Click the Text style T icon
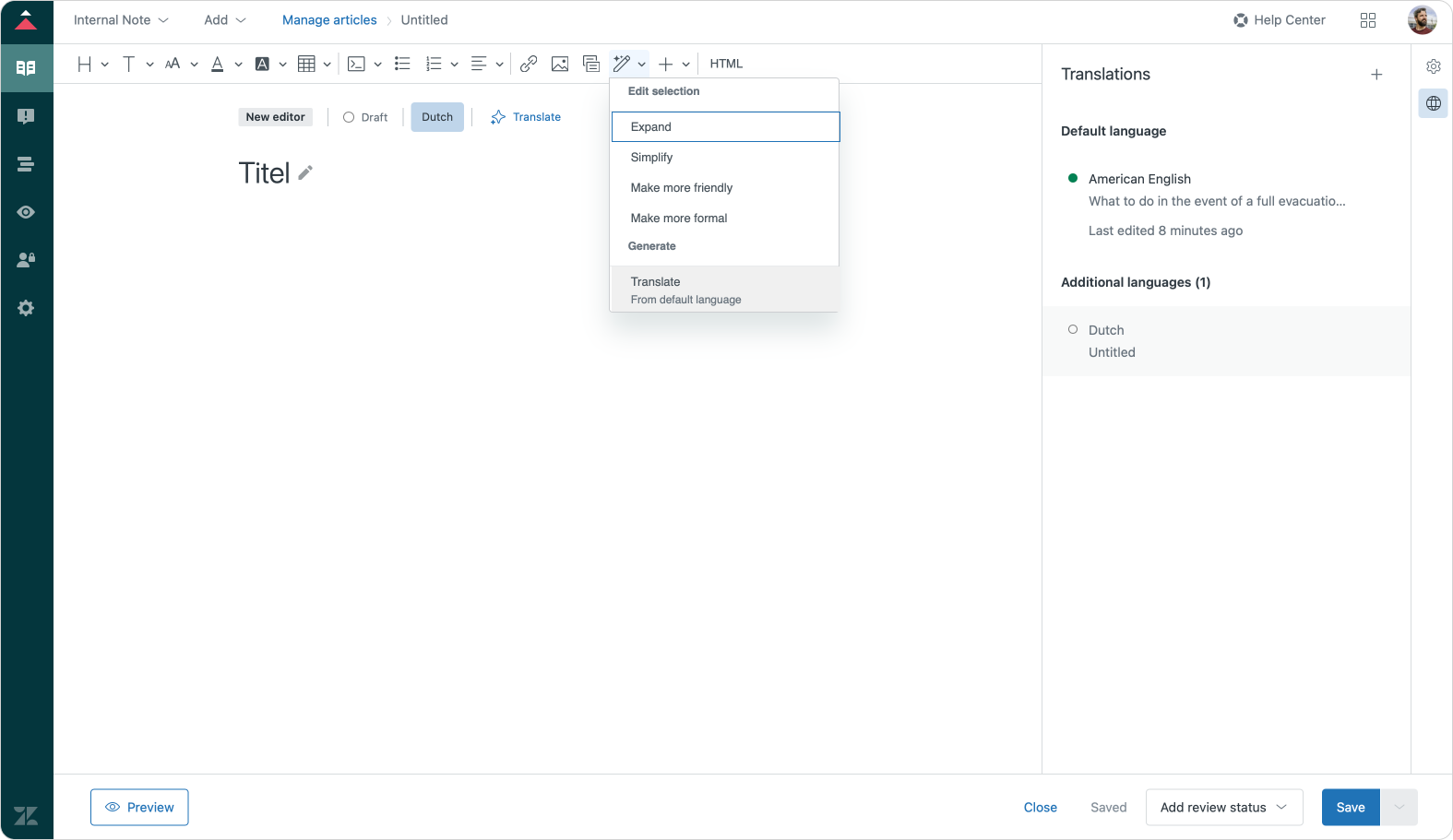The width and height of the screenshot is (1453, 840). [129, 64]
